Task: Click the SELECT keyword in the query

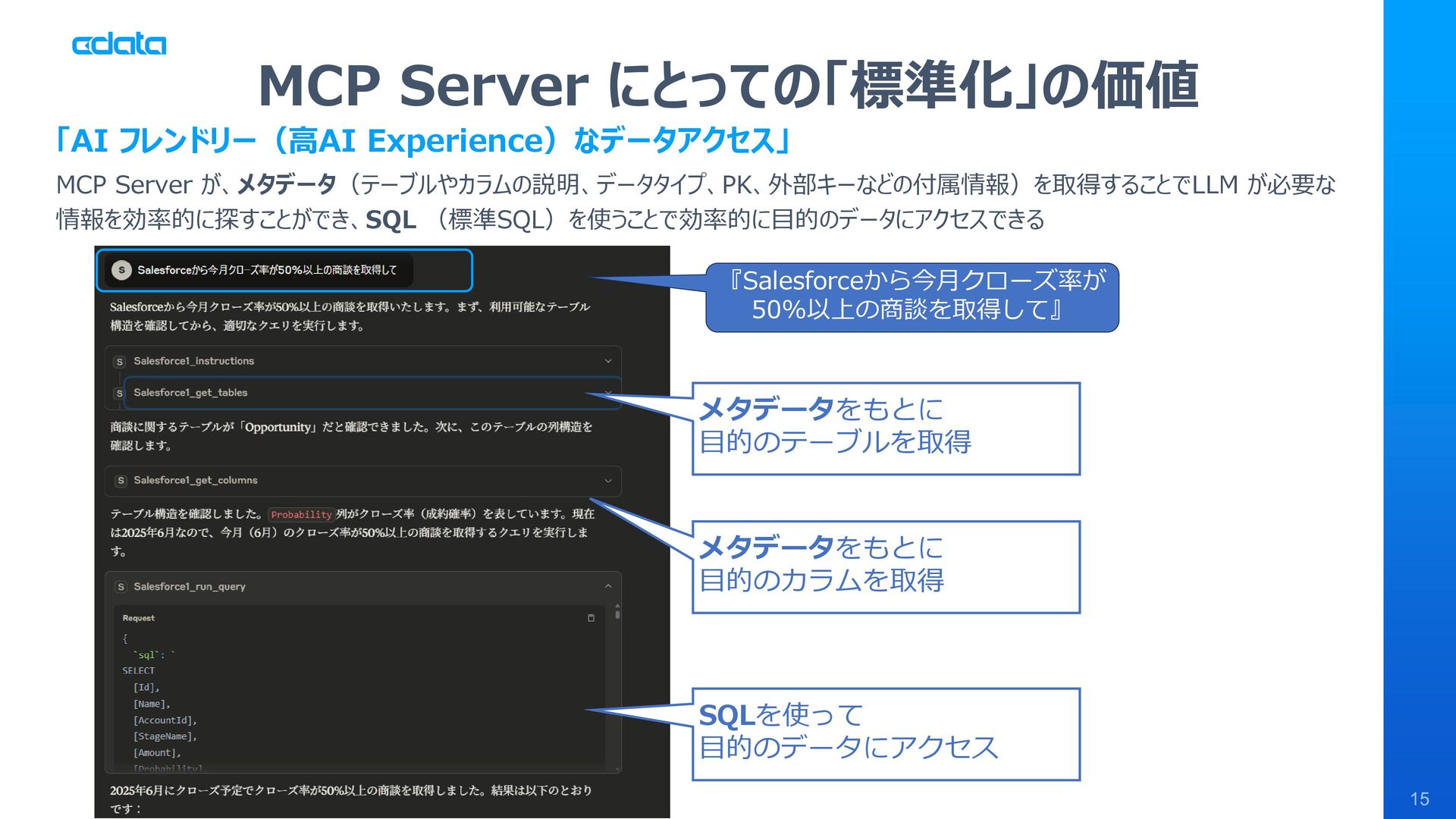Action: (x=138, y=671)
